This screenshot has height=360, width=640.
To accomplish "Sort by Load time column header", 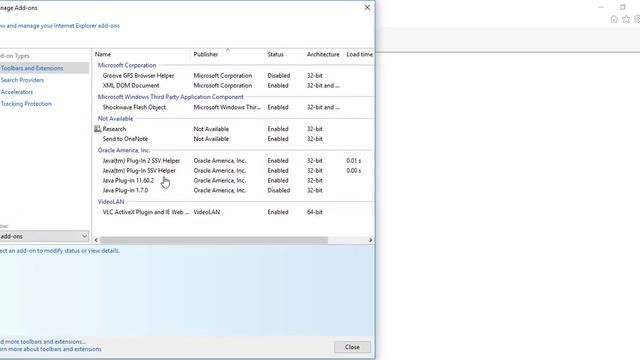I will pyautogui.click(x=359, y=54).
